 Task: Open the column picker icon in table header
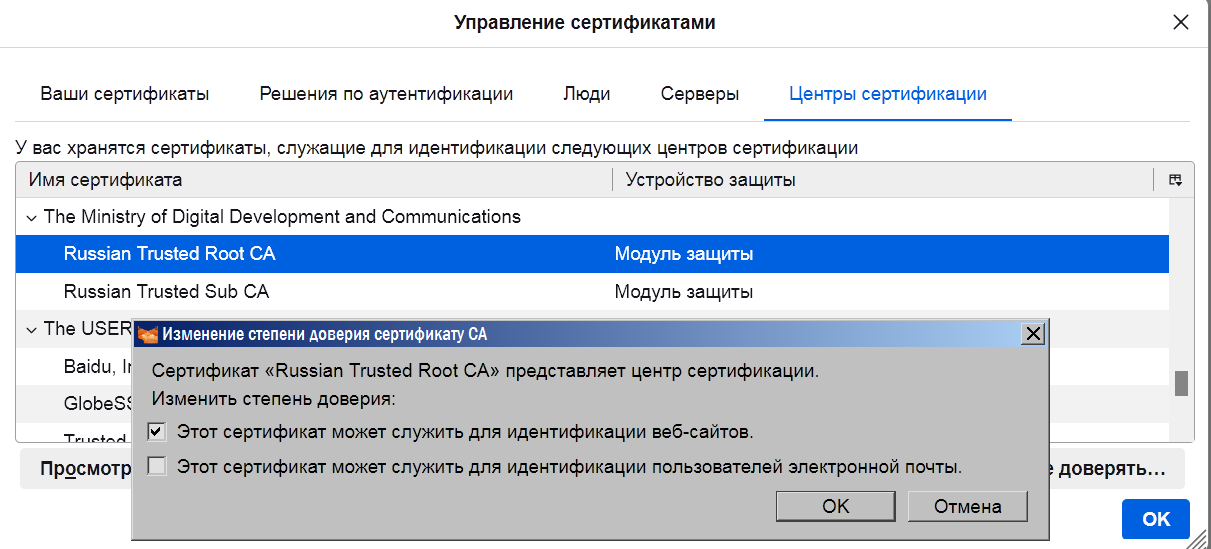pyautogui.click(x=1176, y=180)
